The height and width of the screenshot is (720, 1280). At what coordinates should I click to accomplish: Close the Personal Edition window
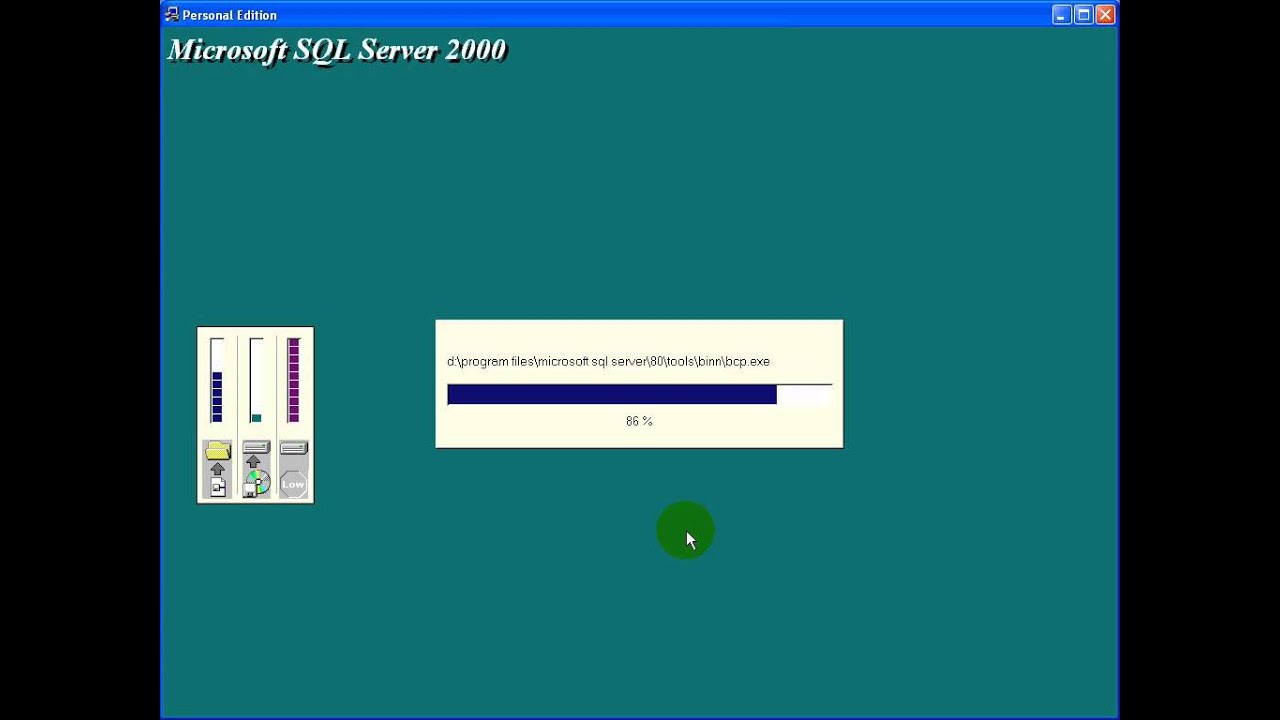[1105, 14]
